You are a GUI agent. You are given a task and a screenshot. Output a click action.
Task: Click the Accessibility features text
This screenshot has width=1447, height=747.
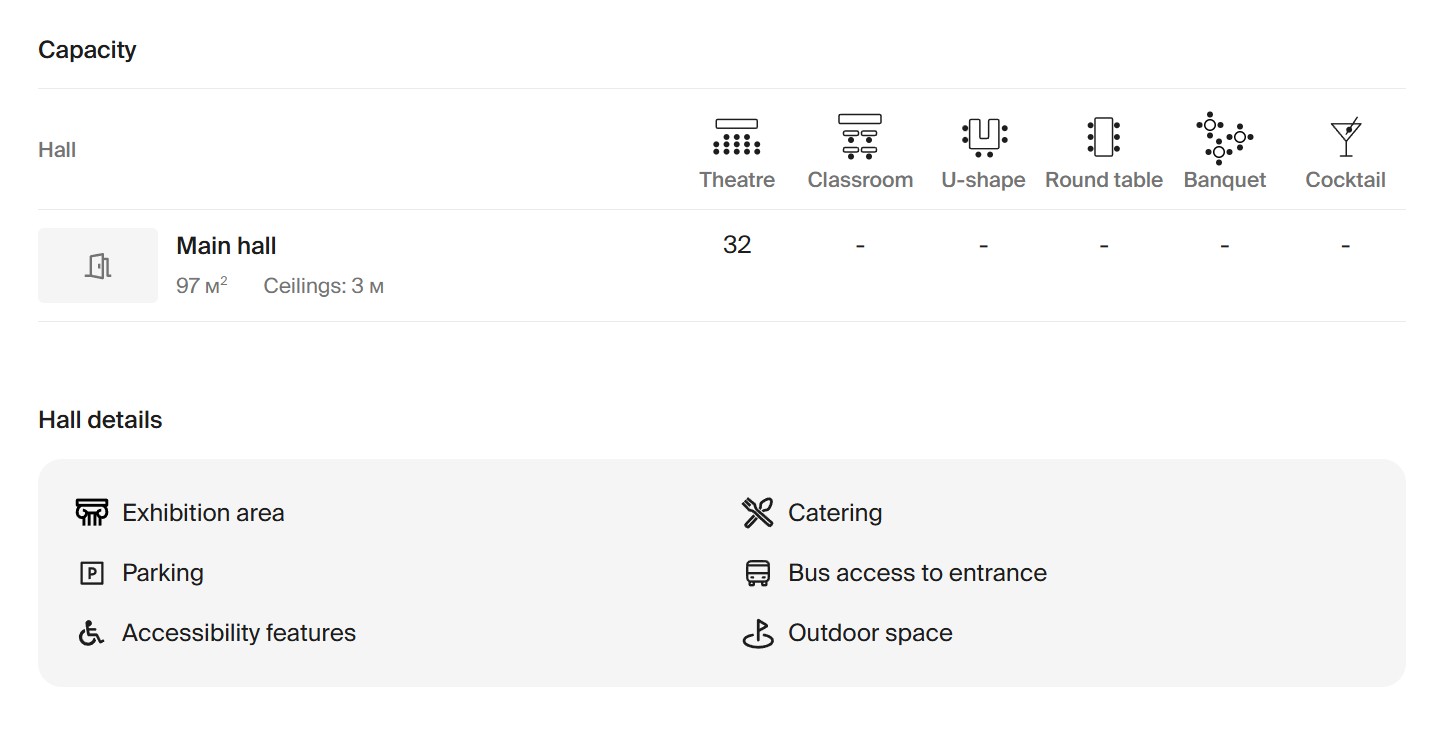tap(239, 633)
